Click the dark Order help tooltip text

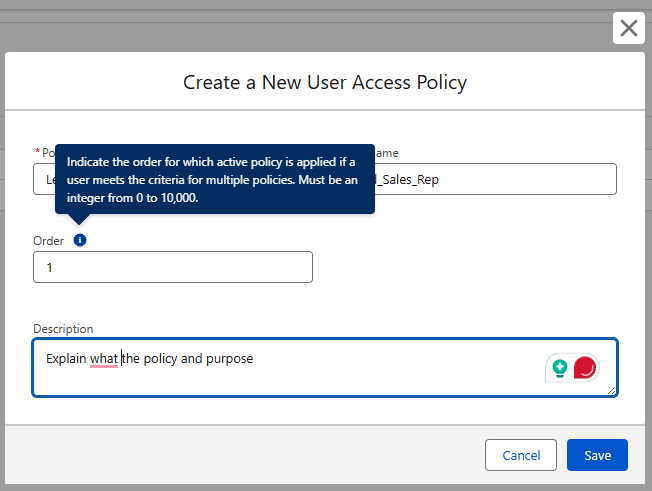pos(214,180)
